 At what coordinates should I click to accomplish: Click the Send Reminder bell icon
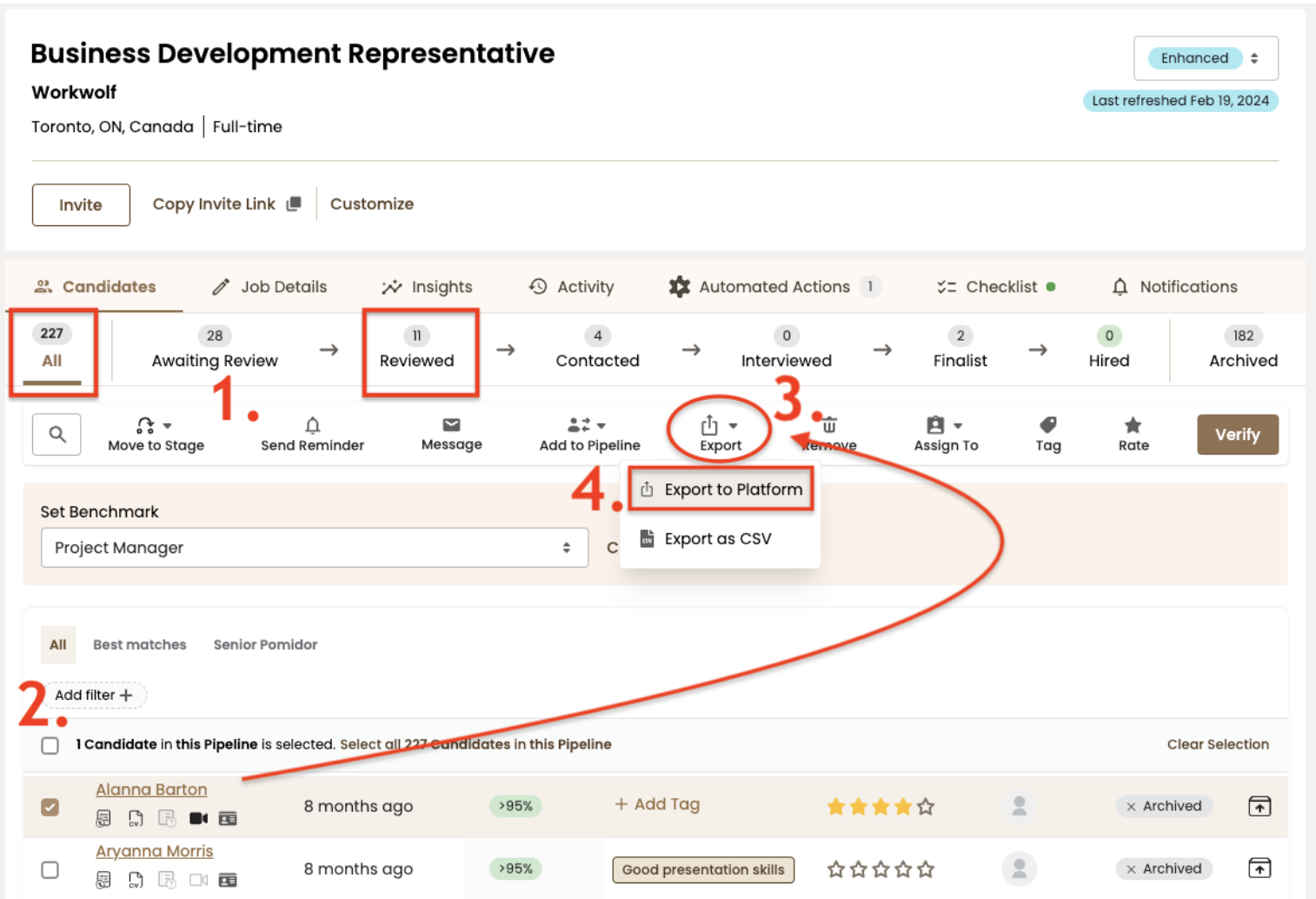point(312,425)
